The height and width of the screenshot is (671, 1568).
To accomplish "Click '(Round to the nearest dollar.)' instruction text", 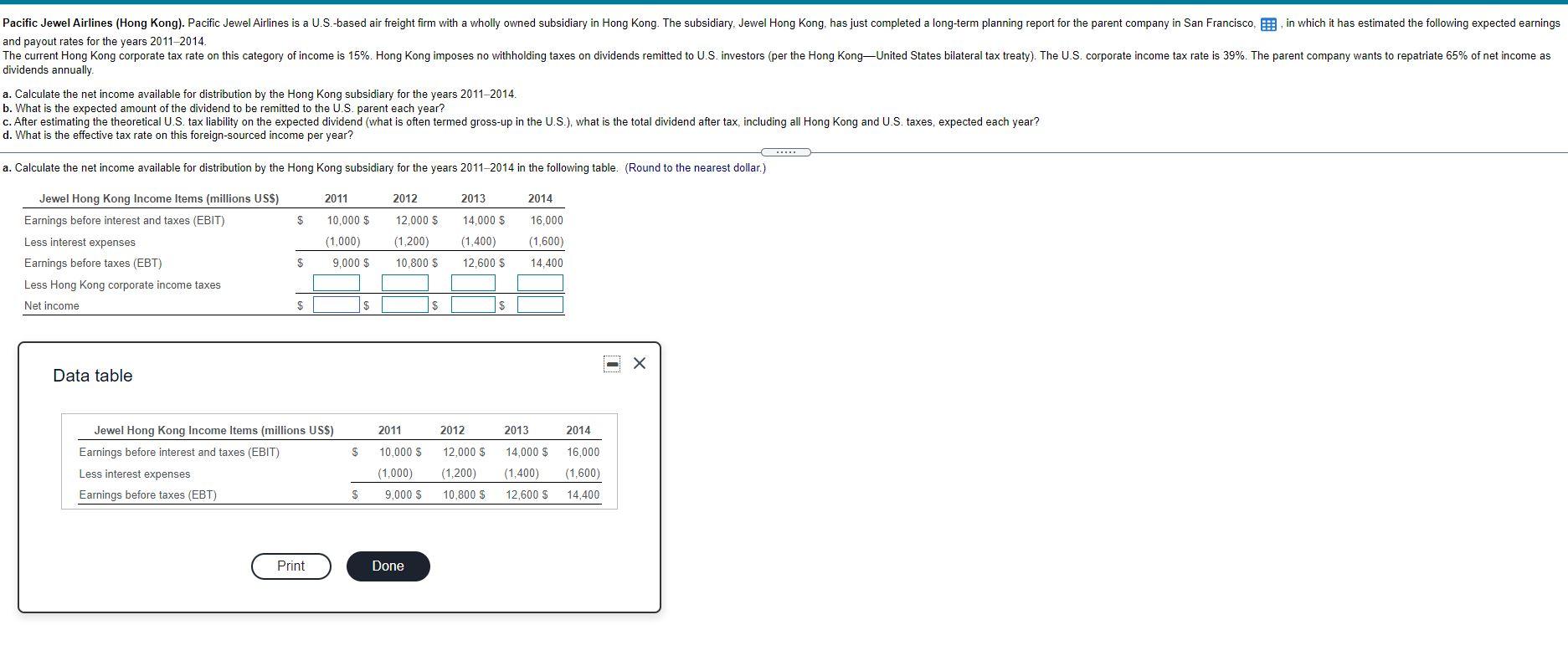I will [695, 167].
